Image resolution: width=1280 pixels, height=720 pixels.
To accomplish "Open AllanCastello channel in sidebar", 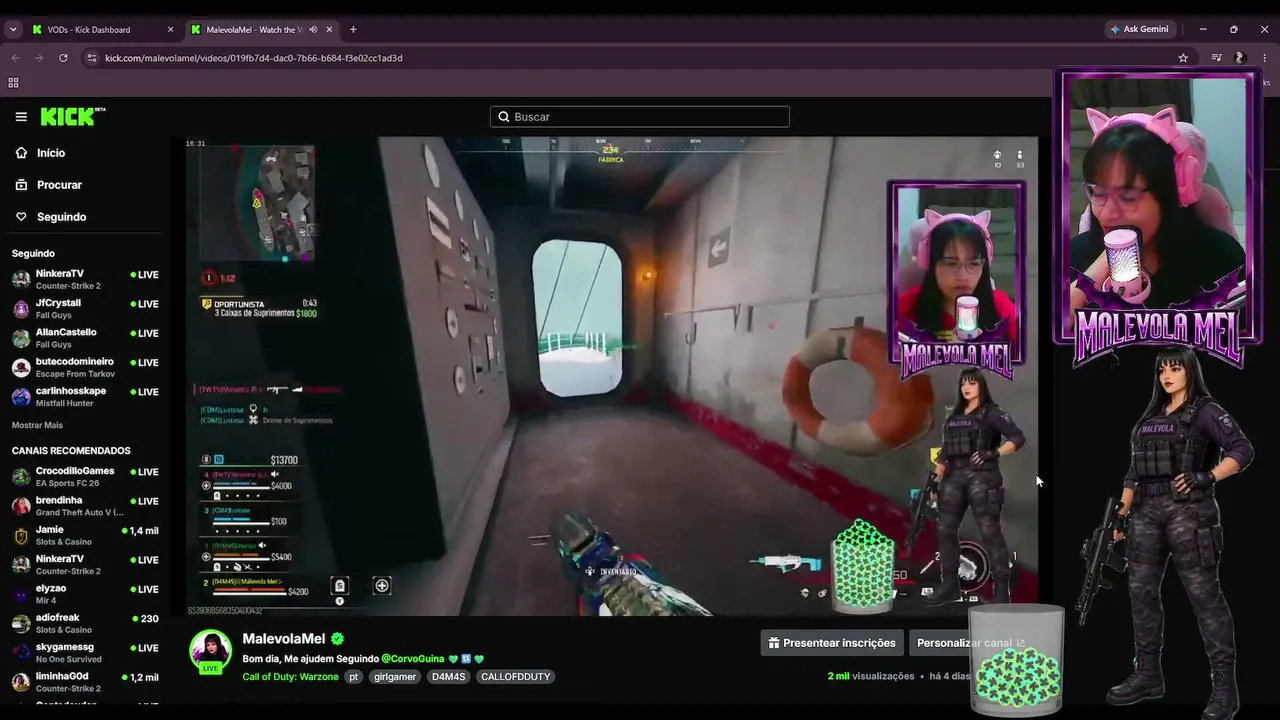I will [85, 337].
